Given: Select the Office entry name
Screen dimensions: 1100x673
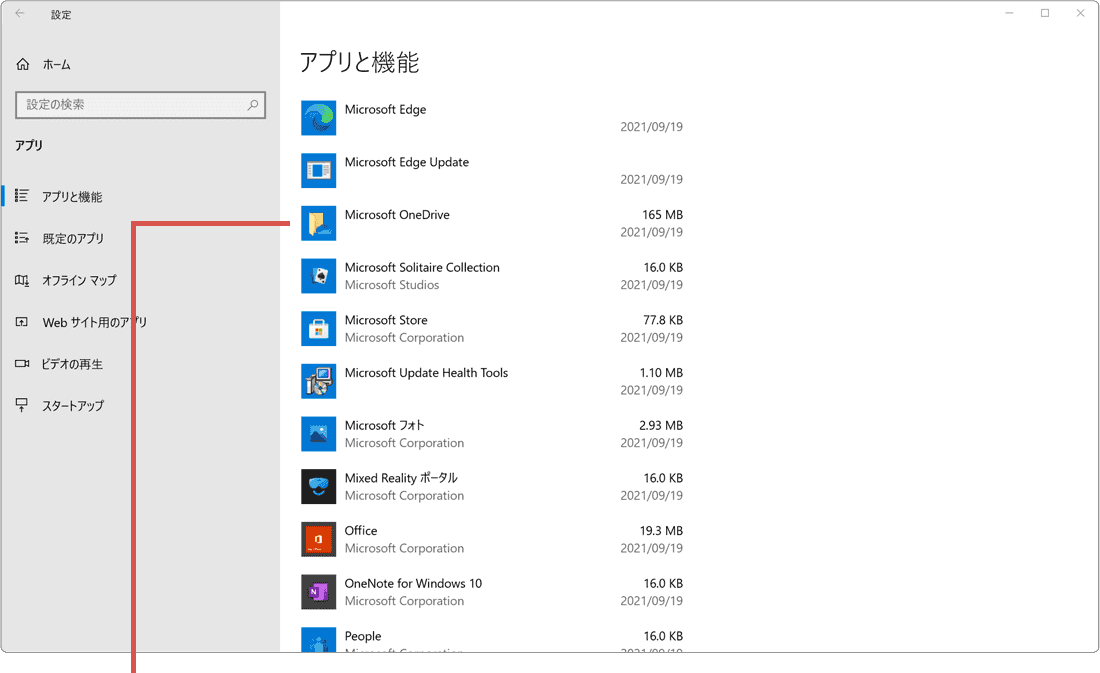Looking at the screenshot, I should (x=361, y=531).
